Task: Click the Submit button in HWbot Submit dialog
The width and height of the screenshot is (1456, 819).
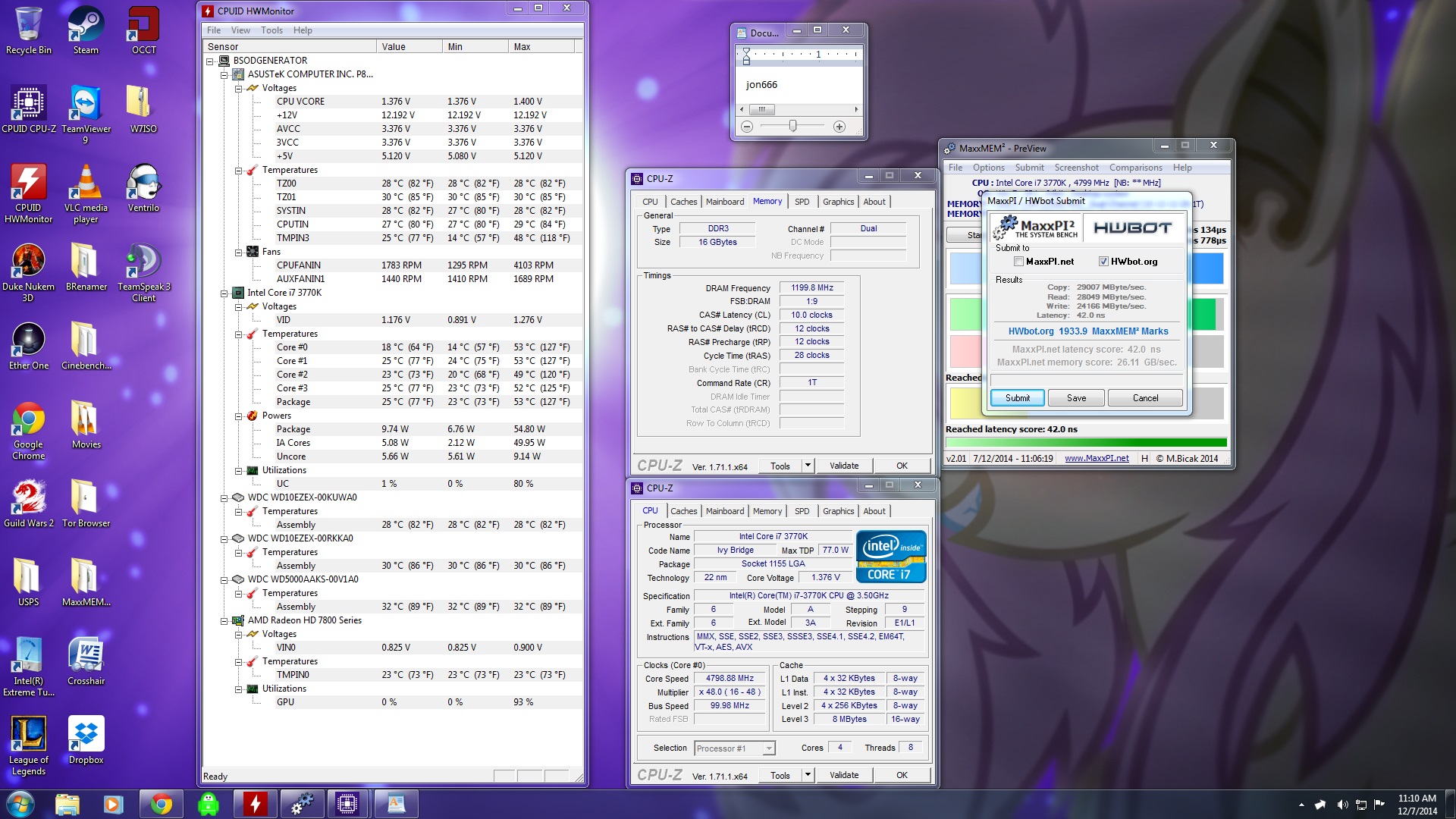Action: click(1018, 398)
